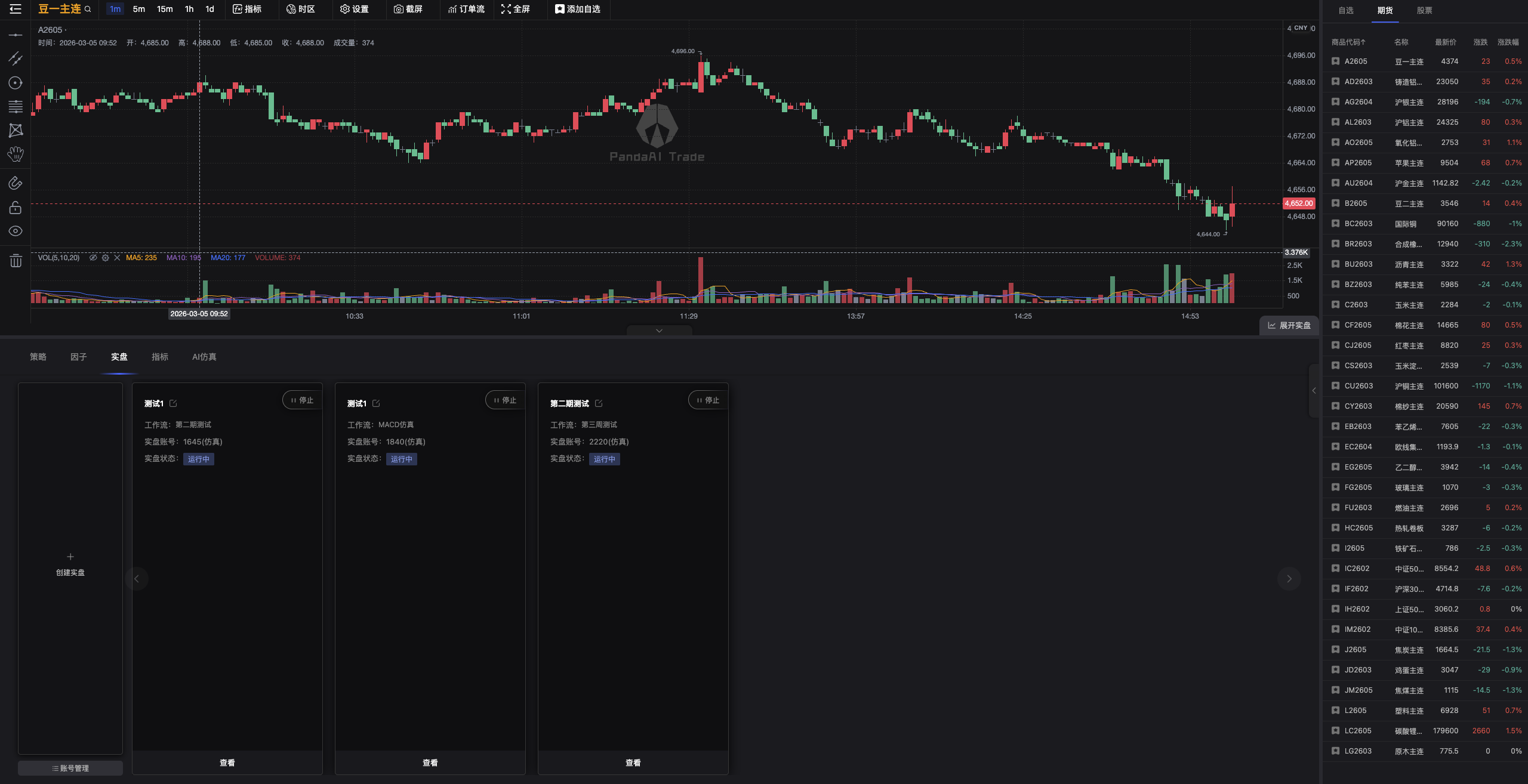Screen dimensions: 1528x784
Task: Click the 4,652.00 current price label
Action: (x=1299, y=203)
